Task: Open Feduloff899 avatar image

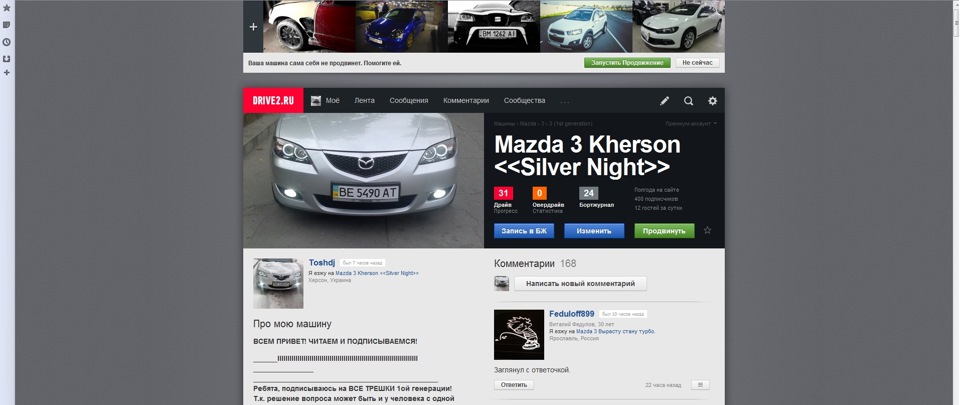Action: click(519, 335)
